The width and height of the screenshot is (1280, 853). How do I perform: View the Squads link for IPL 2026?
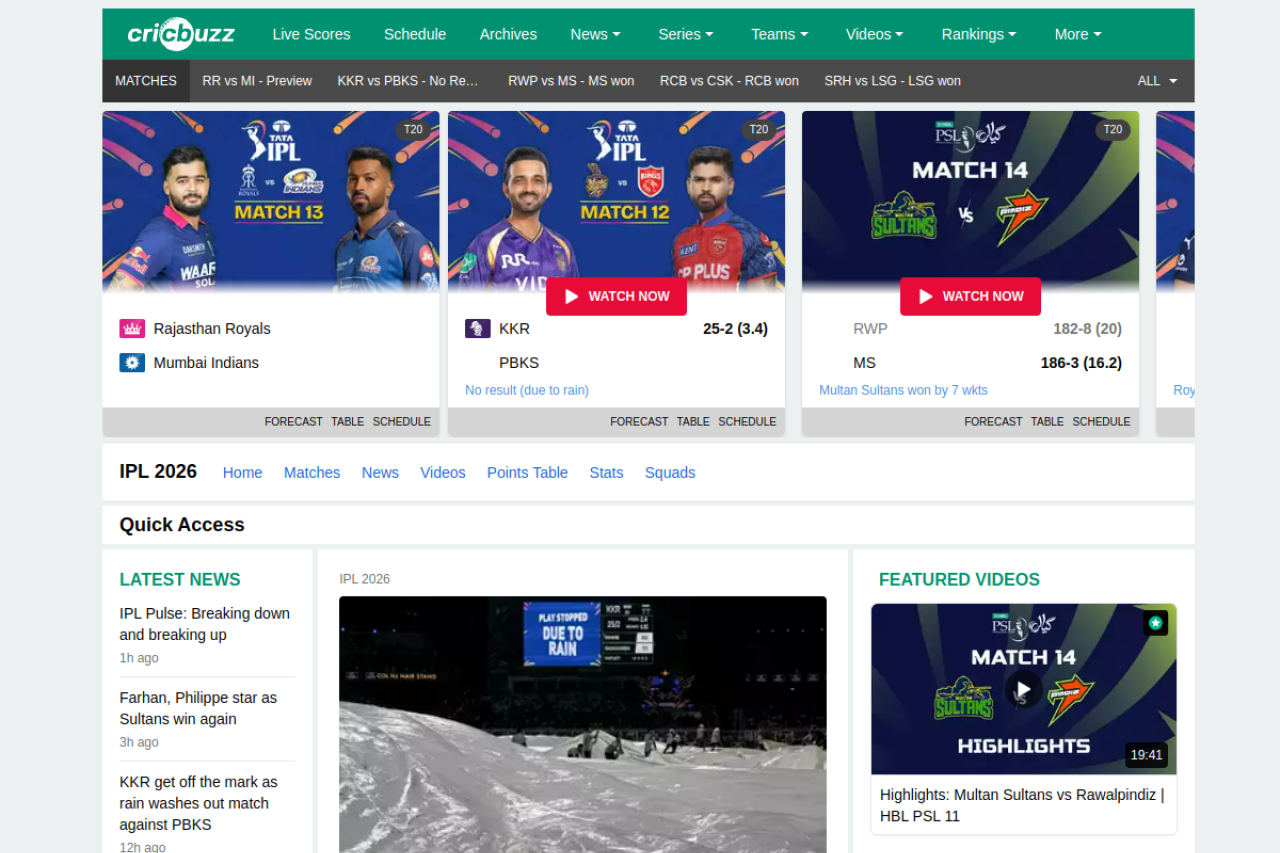(x=670, y=473)
